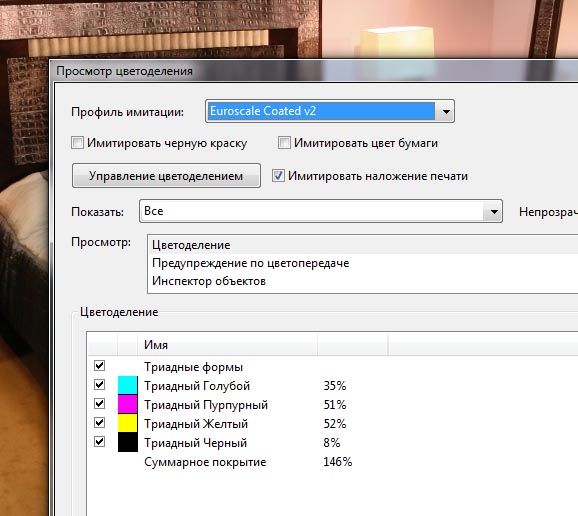Select the Триадные формы row label
The image size is (578, 516).
(x=193, y=367)
